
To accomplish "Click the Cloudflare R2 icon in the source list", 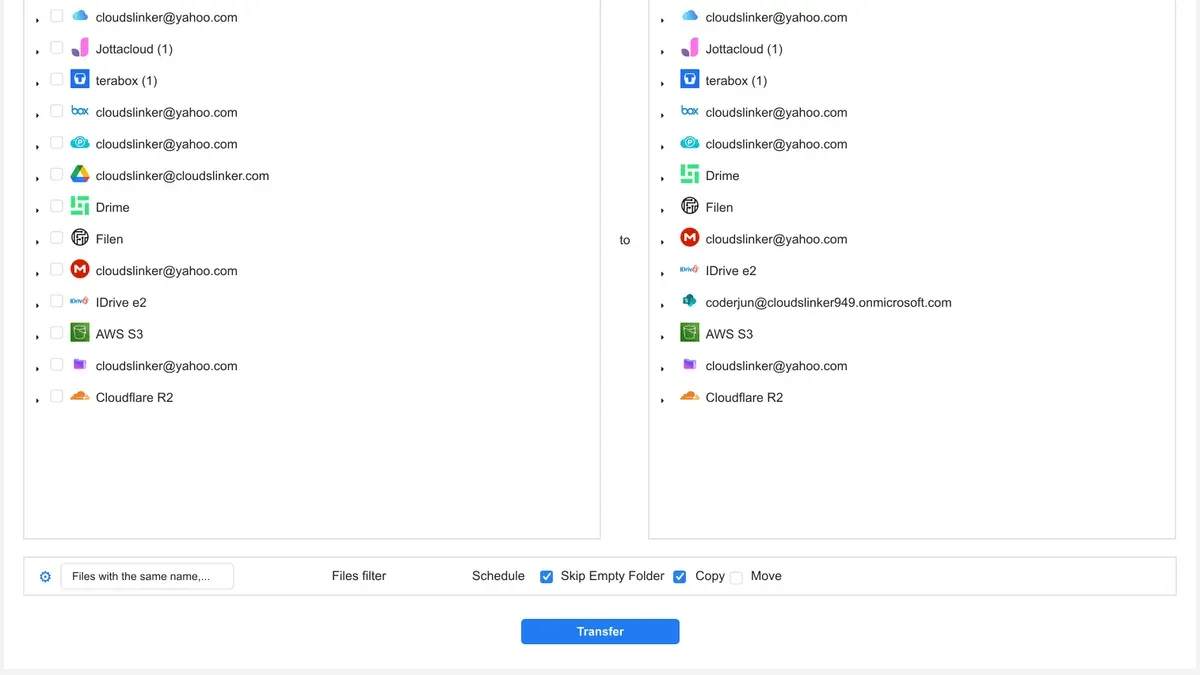I will 80,396.
